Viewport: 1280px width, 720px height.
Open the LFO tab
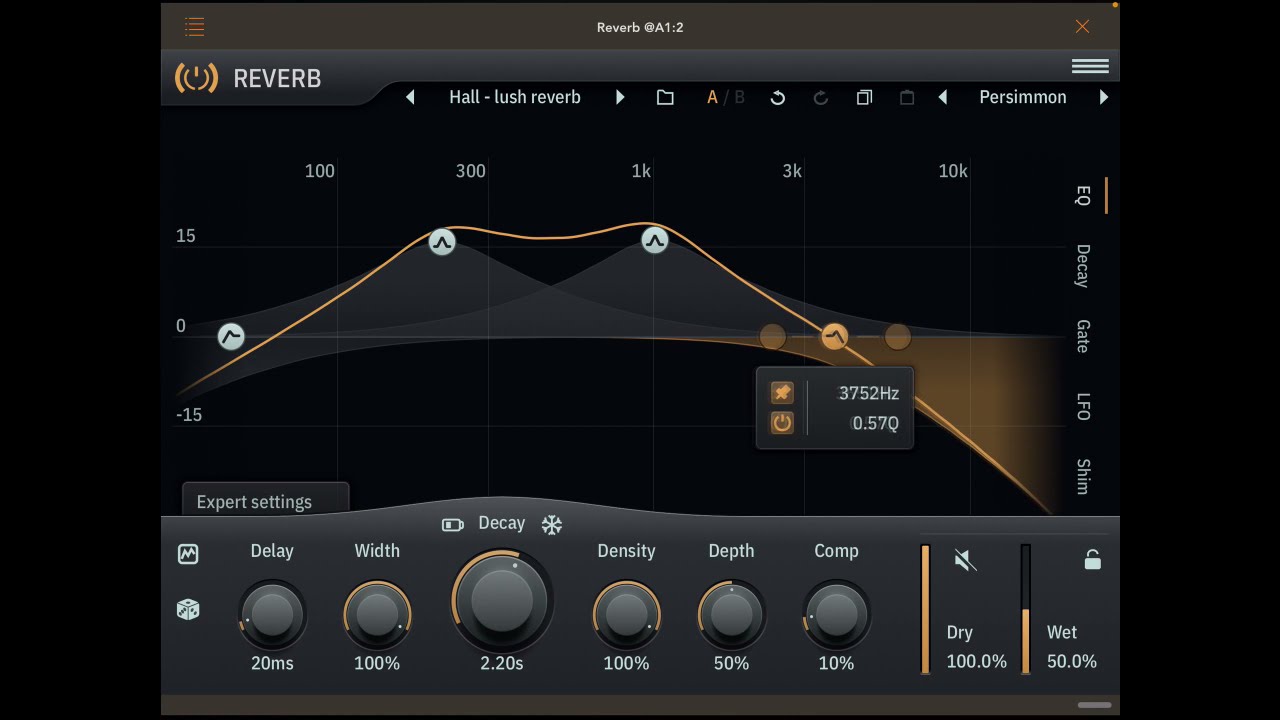pos(1083,406)
